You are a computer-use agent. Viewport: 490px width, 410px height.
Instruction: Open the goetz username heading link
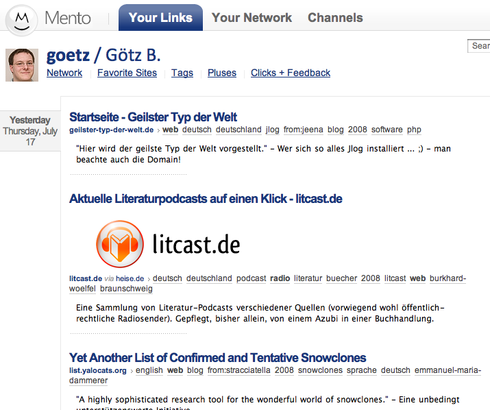pyautogui.click(x=68, y=55)
